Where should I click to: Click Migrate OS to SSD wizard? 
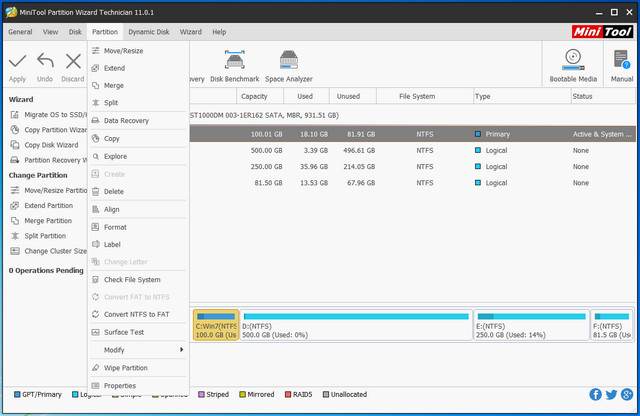(x=49, y=115)
